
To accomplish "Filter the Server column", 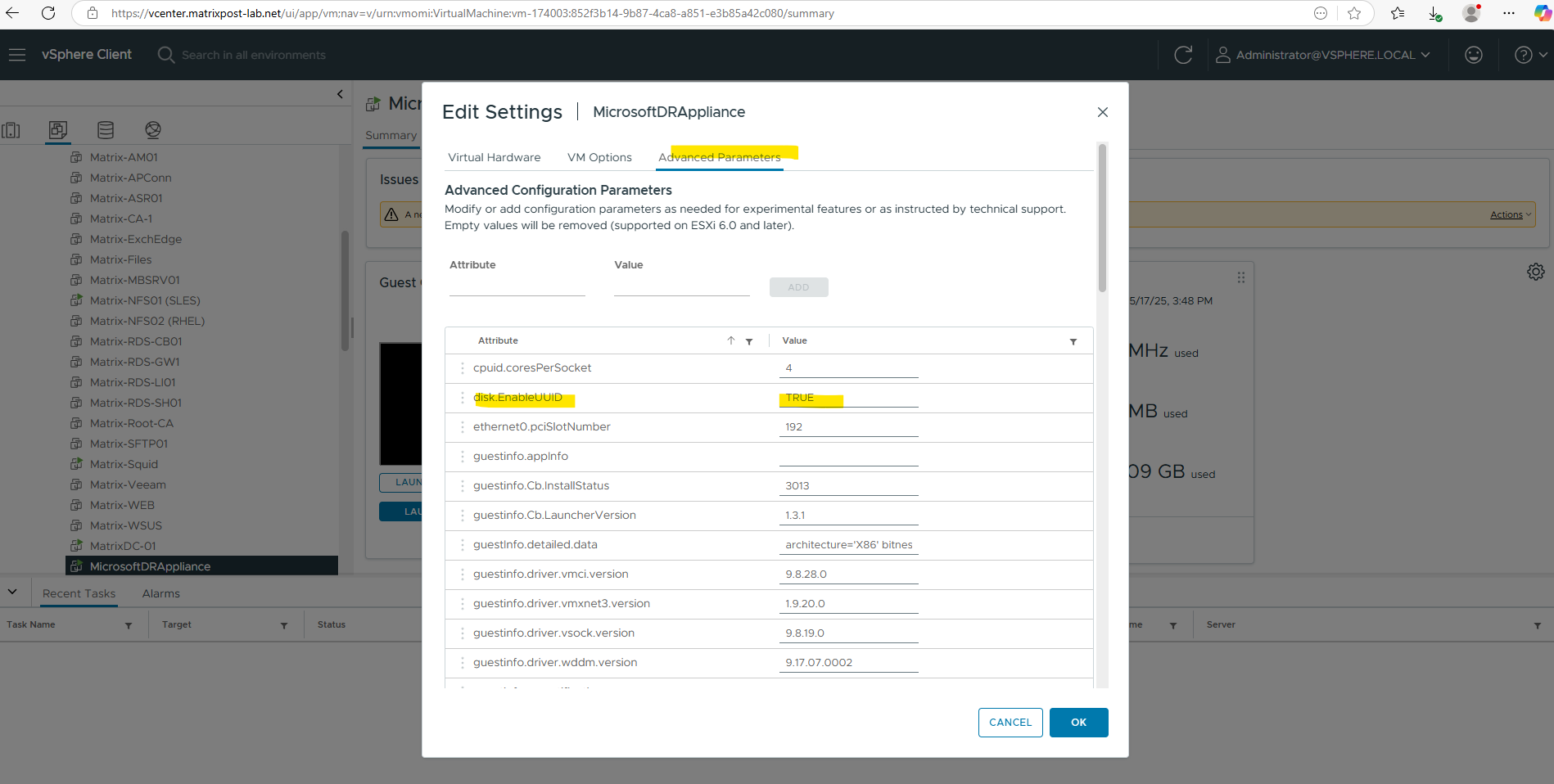I will (1538, 625).
